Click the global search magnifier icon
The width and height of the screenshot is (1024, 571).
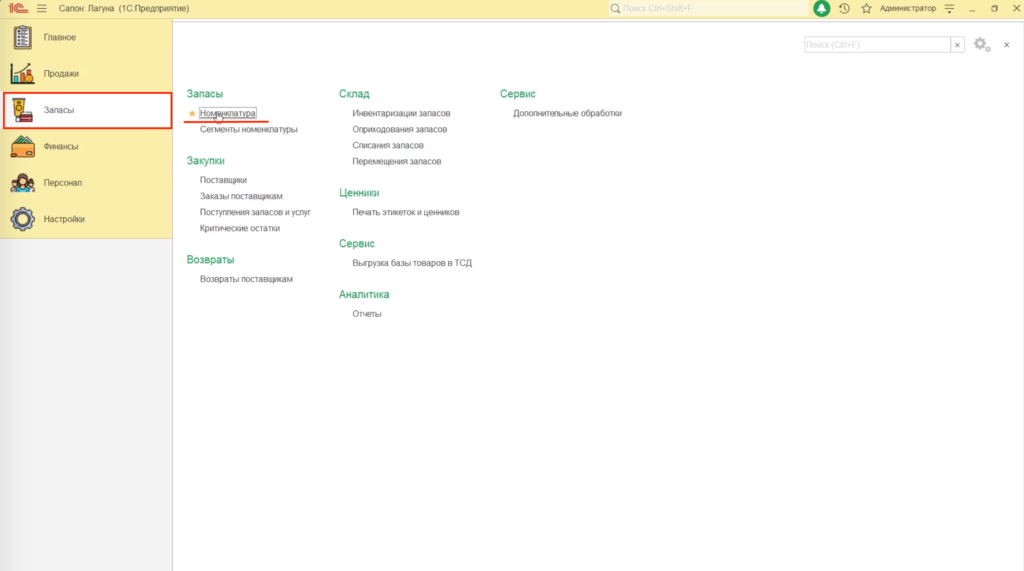click(615, 8)
